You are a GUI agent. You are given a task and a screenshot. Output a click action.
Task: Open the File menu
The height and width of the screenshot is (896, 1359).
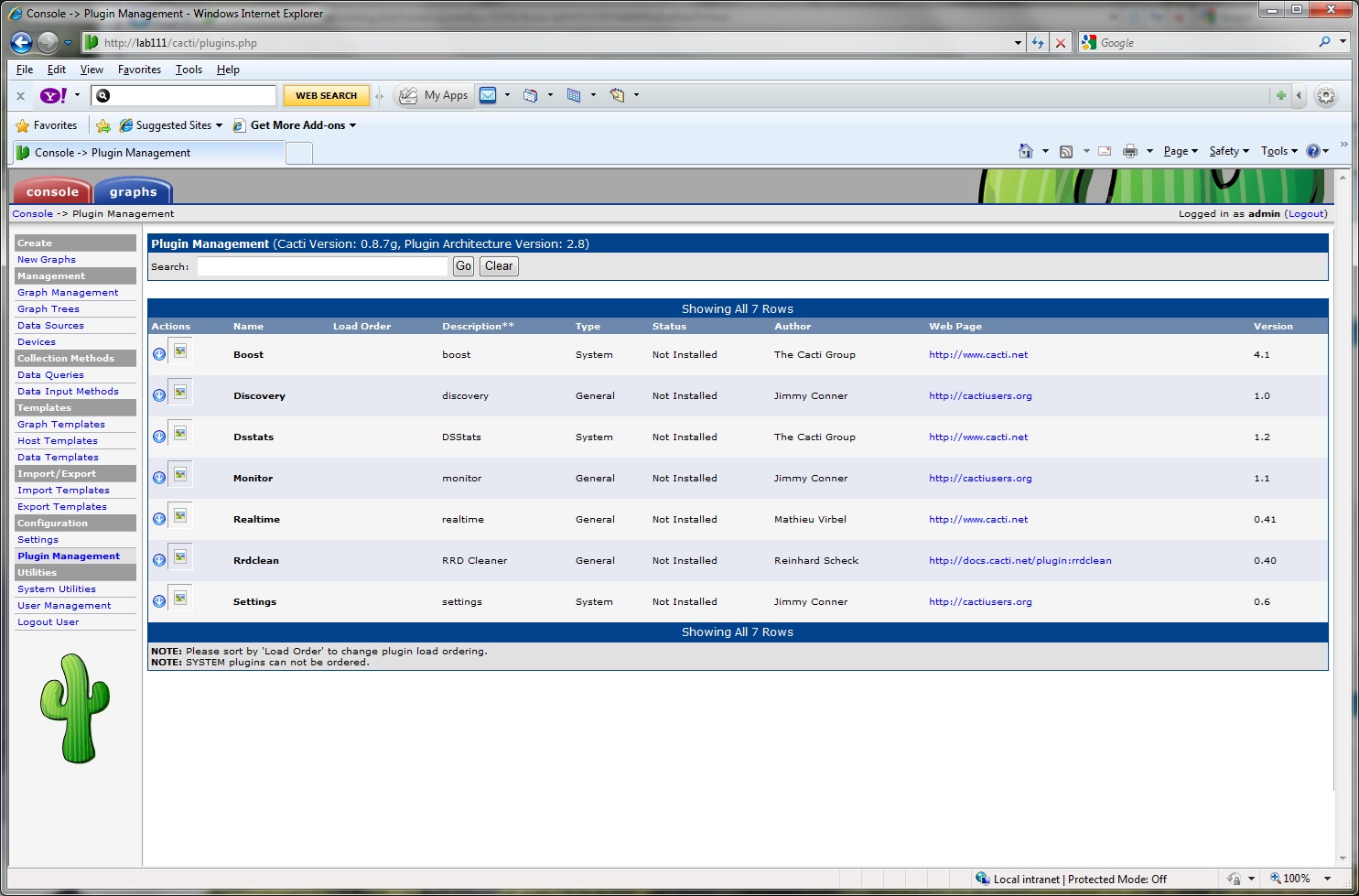[25, 70]
